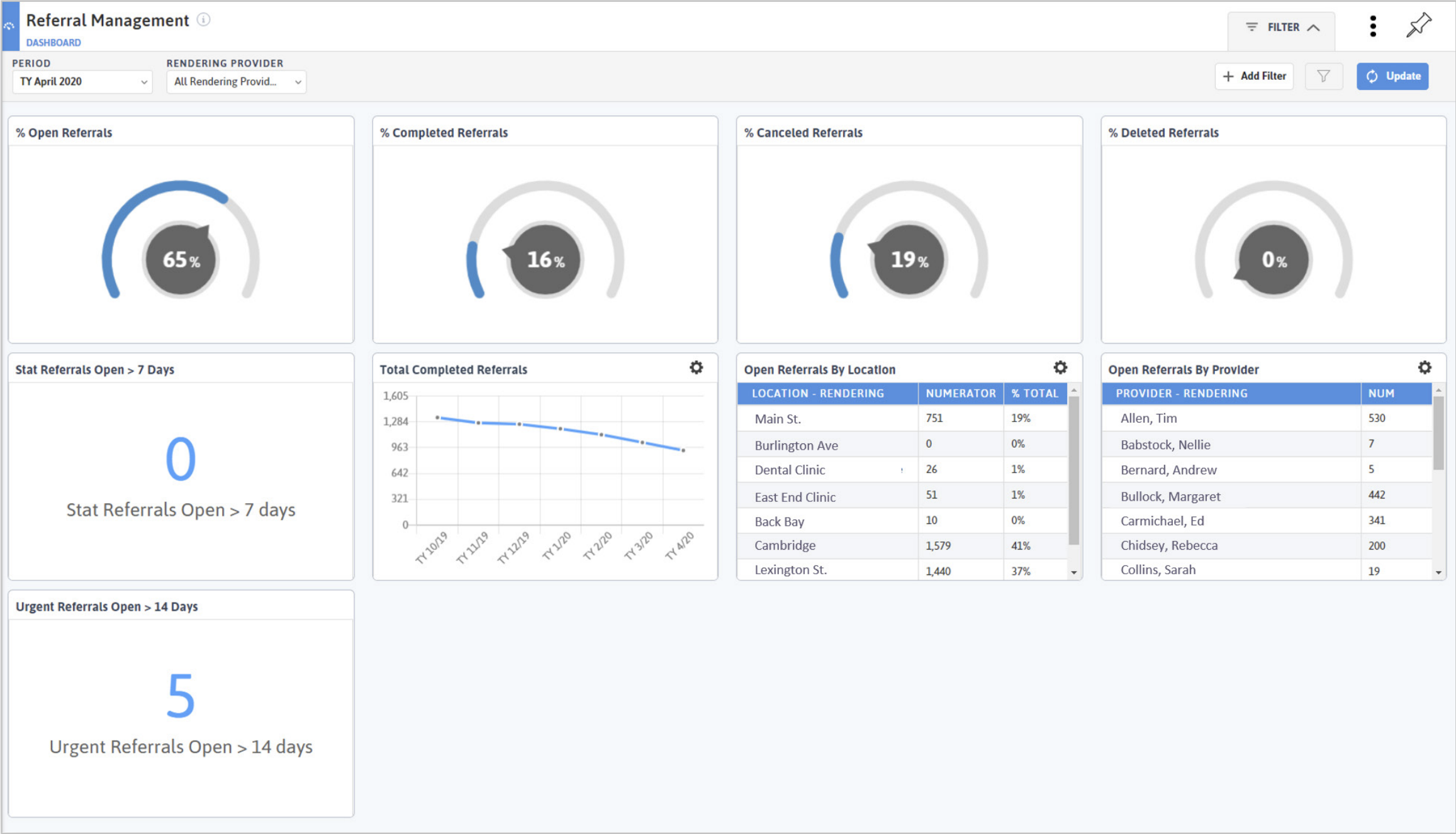
Task: Click the % Open Referrals card title
Action: 64,133
